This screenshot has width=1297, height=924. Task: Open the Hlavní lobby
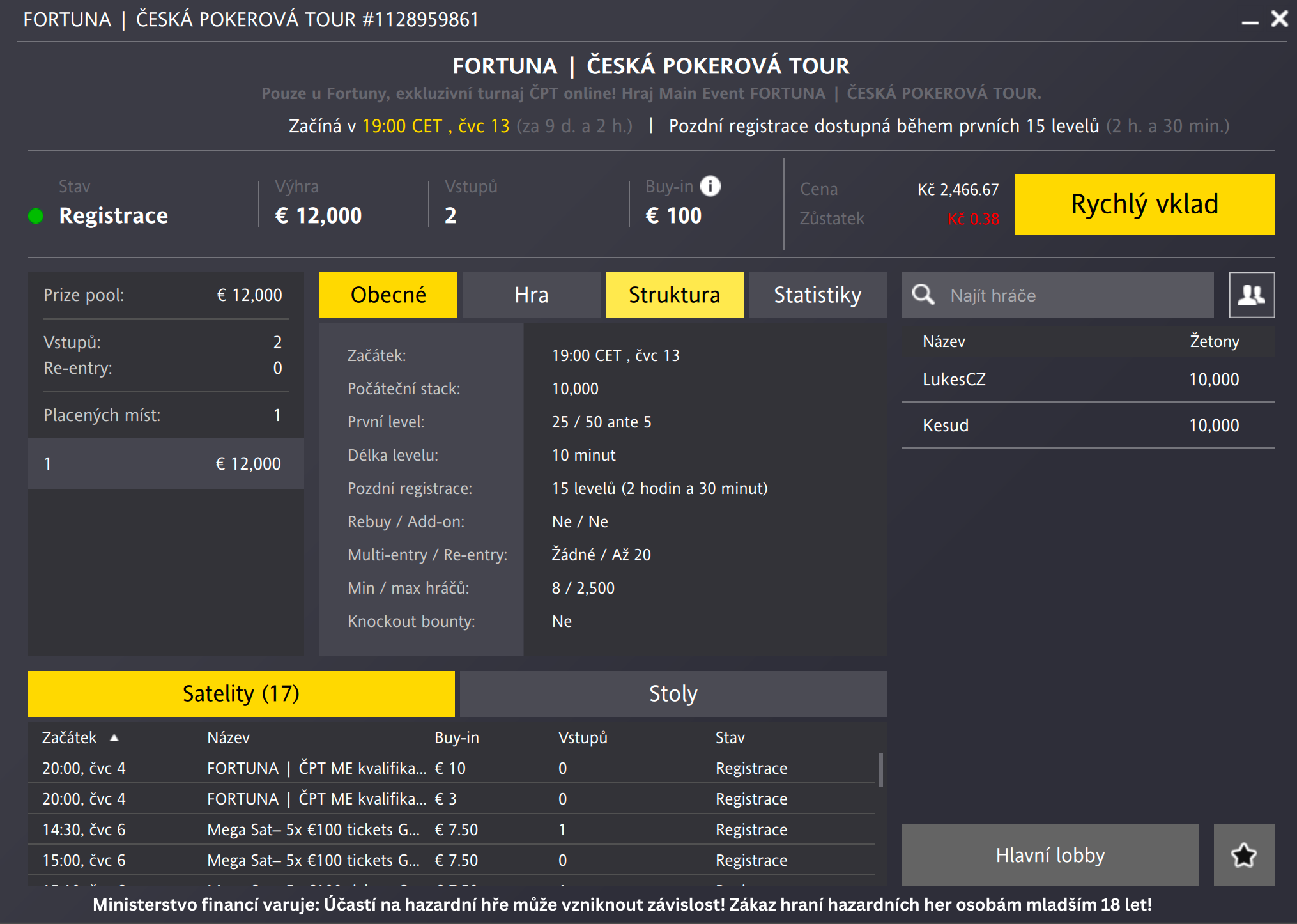tap(1050, 854)
